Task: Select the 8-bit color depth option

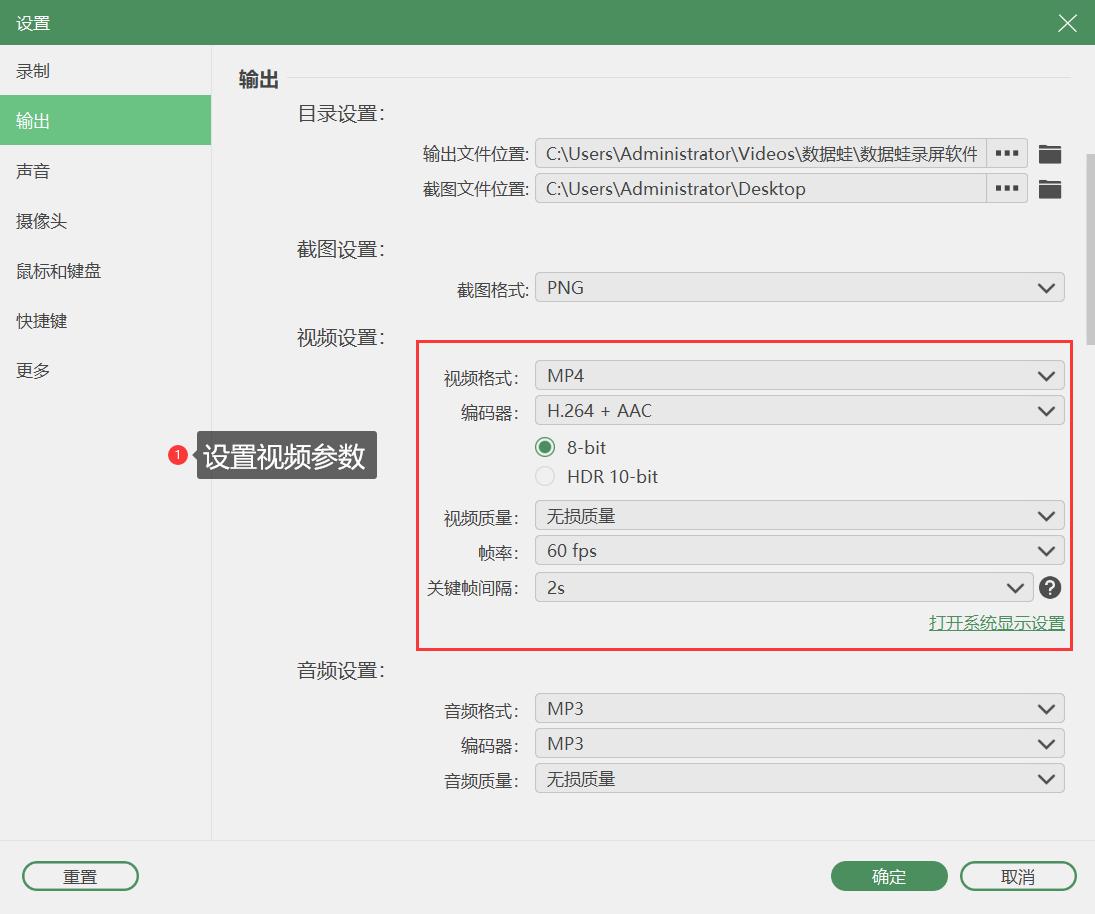Action: (x=545, y=447)
